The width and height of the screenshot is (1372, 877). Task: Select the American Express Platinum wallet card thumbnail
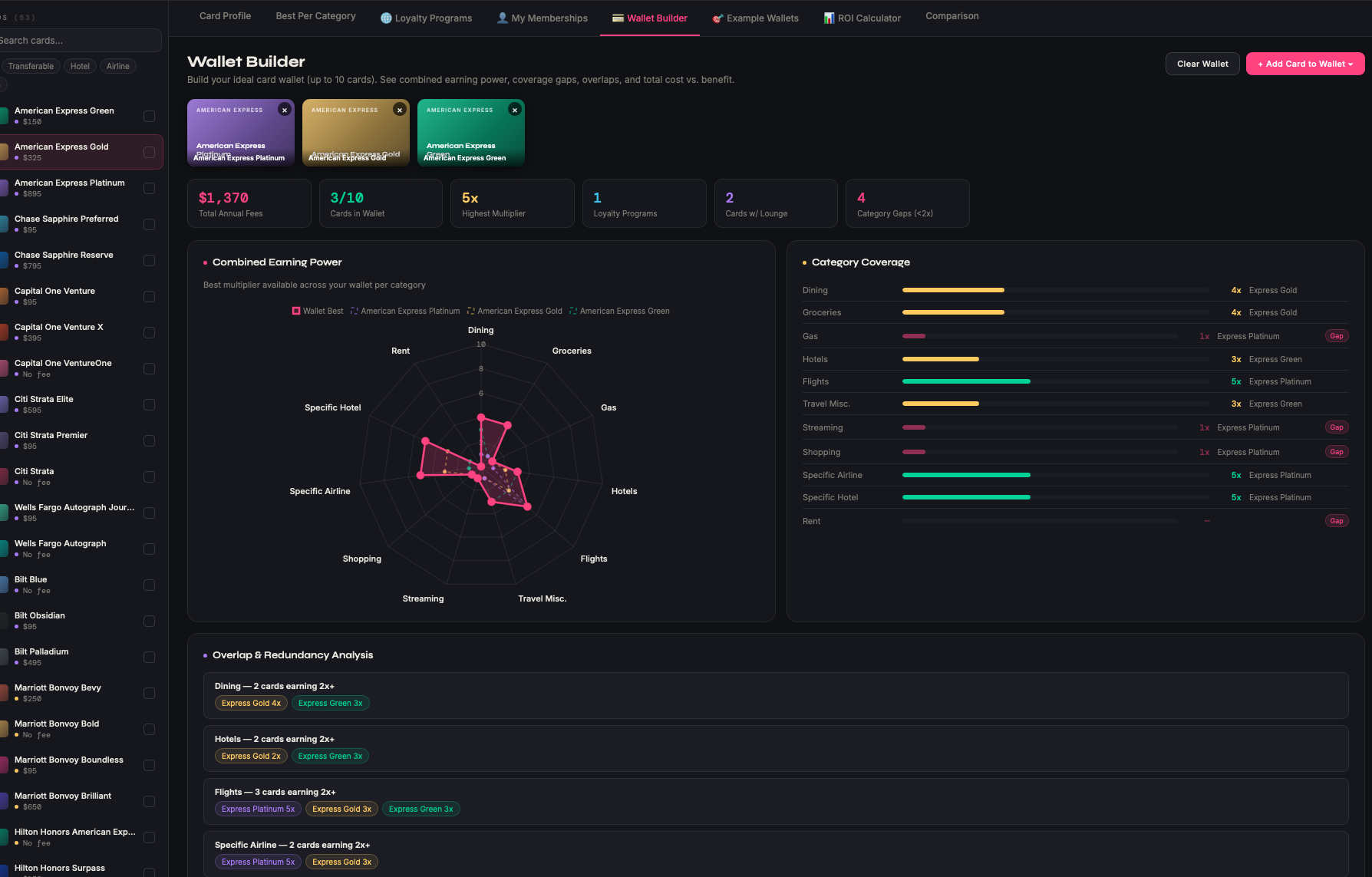(241, 133)
